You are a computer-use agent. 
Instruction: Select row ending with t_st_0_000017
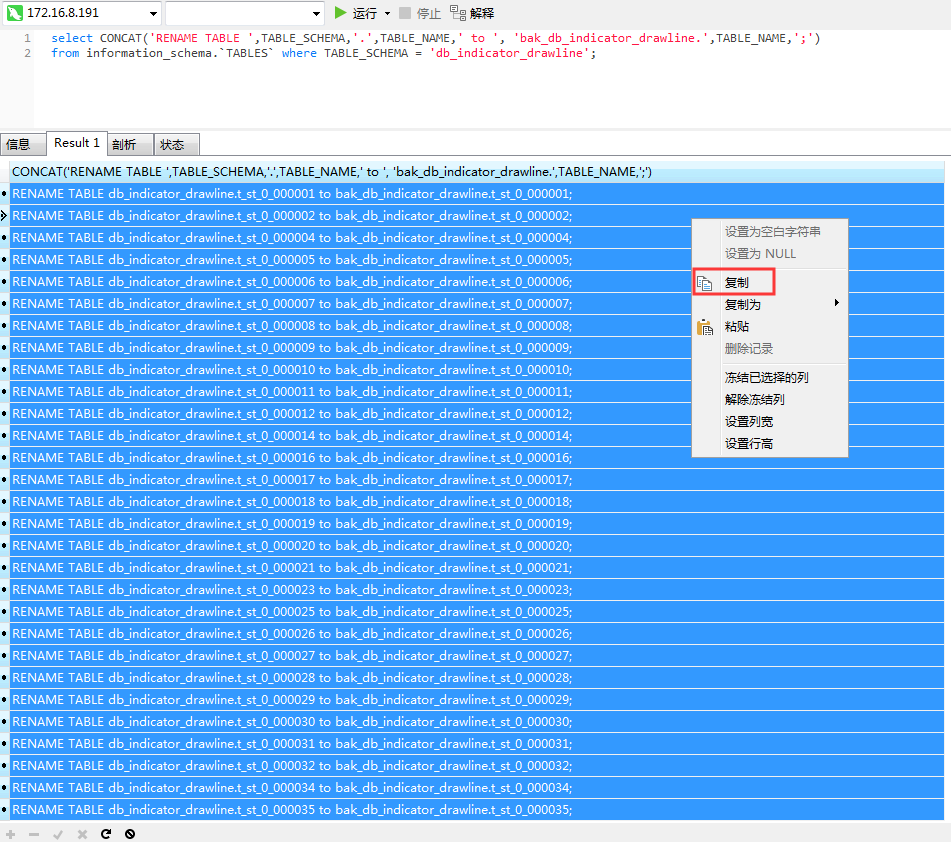[477, 480]
